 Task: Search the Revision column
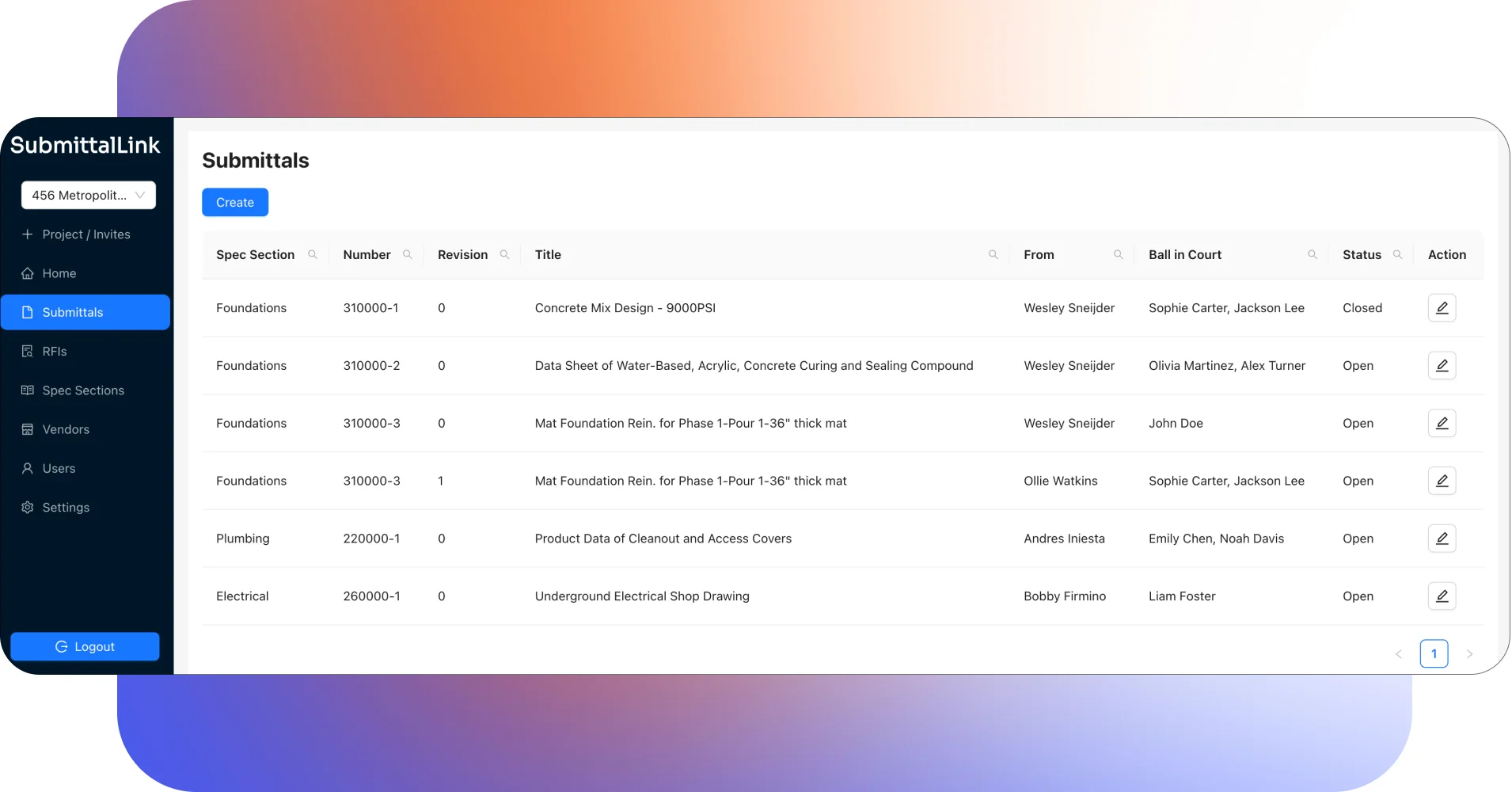504,255
